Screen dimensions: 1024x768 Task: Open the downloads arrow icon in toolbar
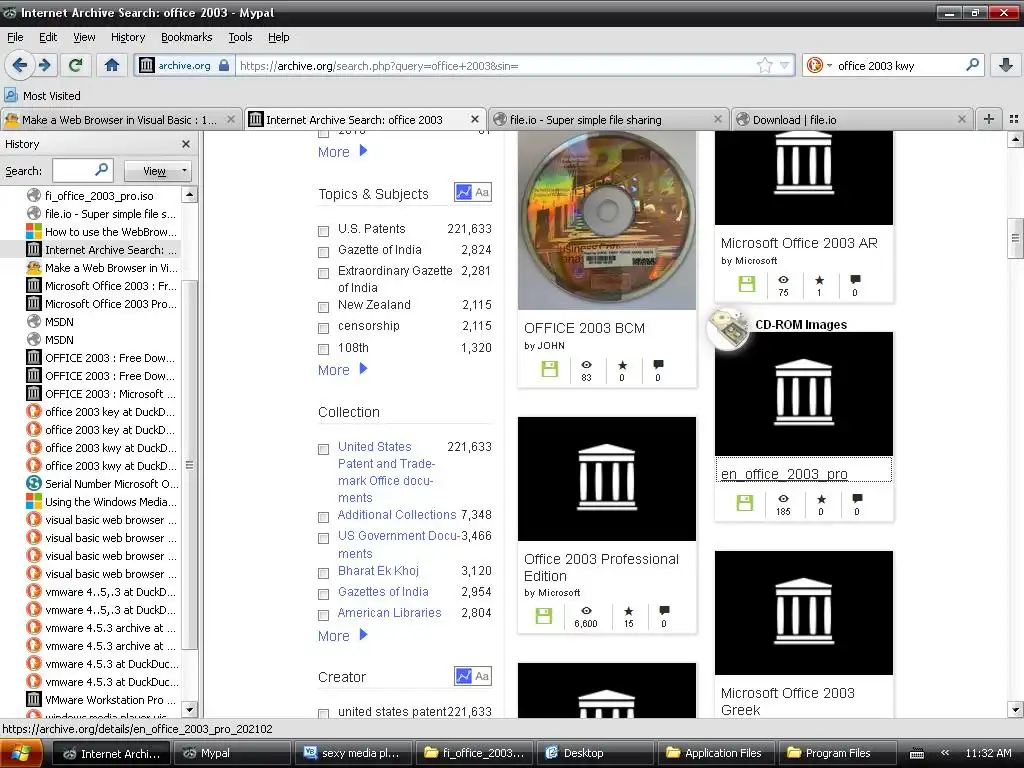pyautogui.click(x=1006, y=65)
